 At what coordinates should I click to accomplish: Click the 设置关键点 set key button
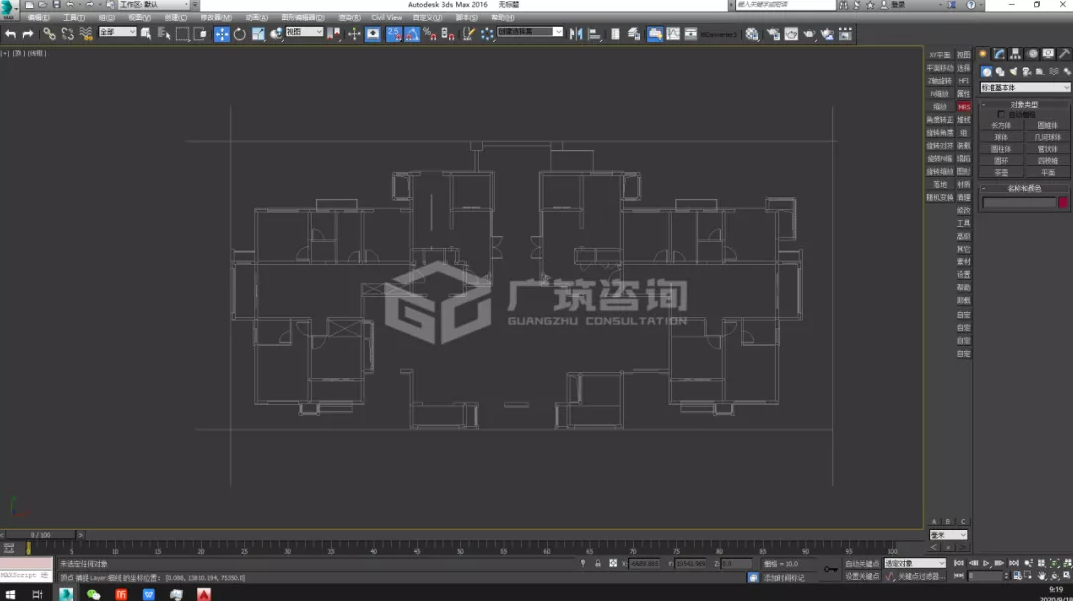(862, 576)
